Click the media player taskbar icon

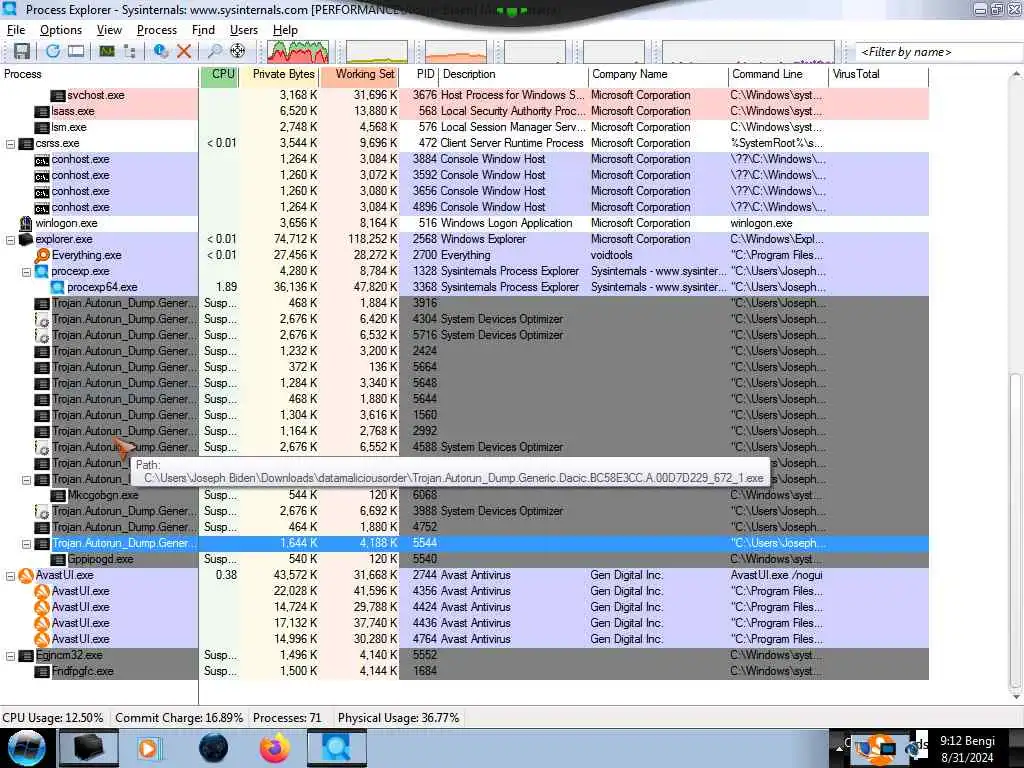[149, 748]
